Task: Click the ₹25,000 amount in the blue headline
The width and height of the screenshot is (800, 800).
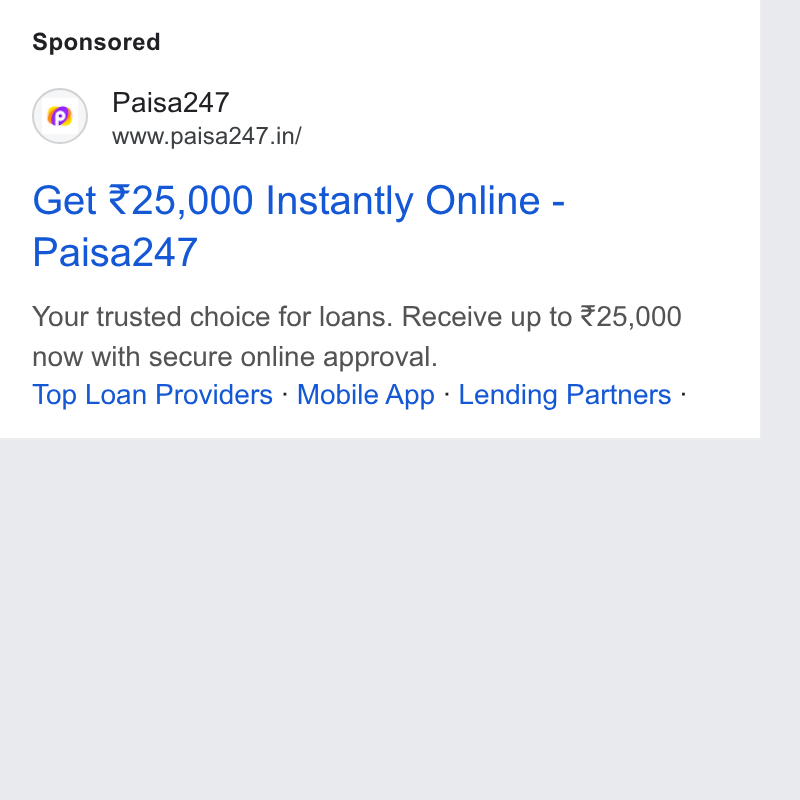Action: [181, 201]
